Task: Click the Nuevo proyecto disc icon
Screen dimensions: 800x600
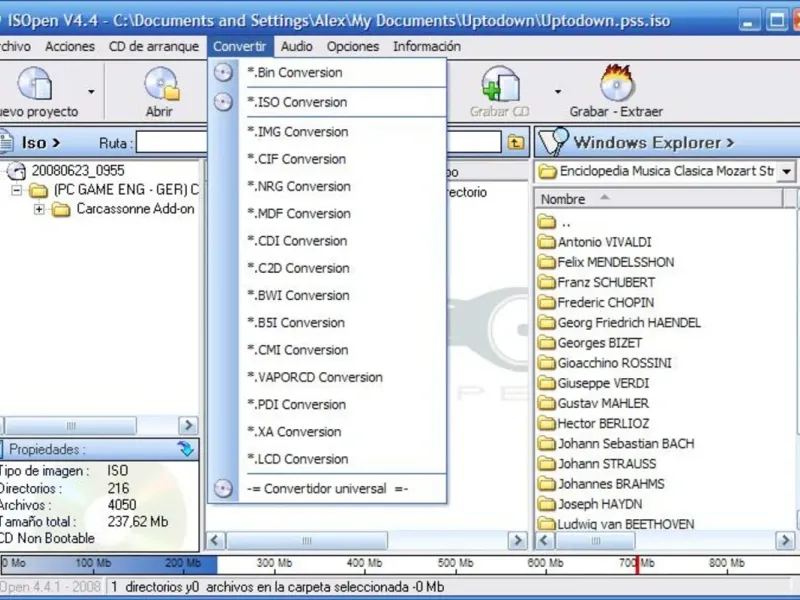Action: pos(34,83)
